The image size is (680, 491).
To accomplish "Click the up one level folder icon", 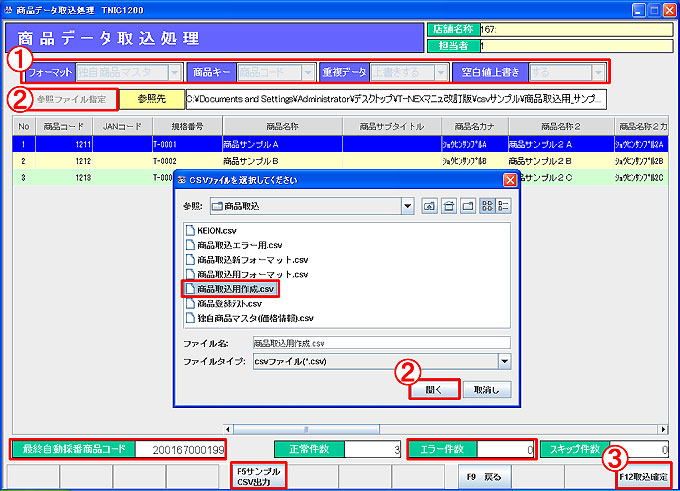I will pos(430,206).
